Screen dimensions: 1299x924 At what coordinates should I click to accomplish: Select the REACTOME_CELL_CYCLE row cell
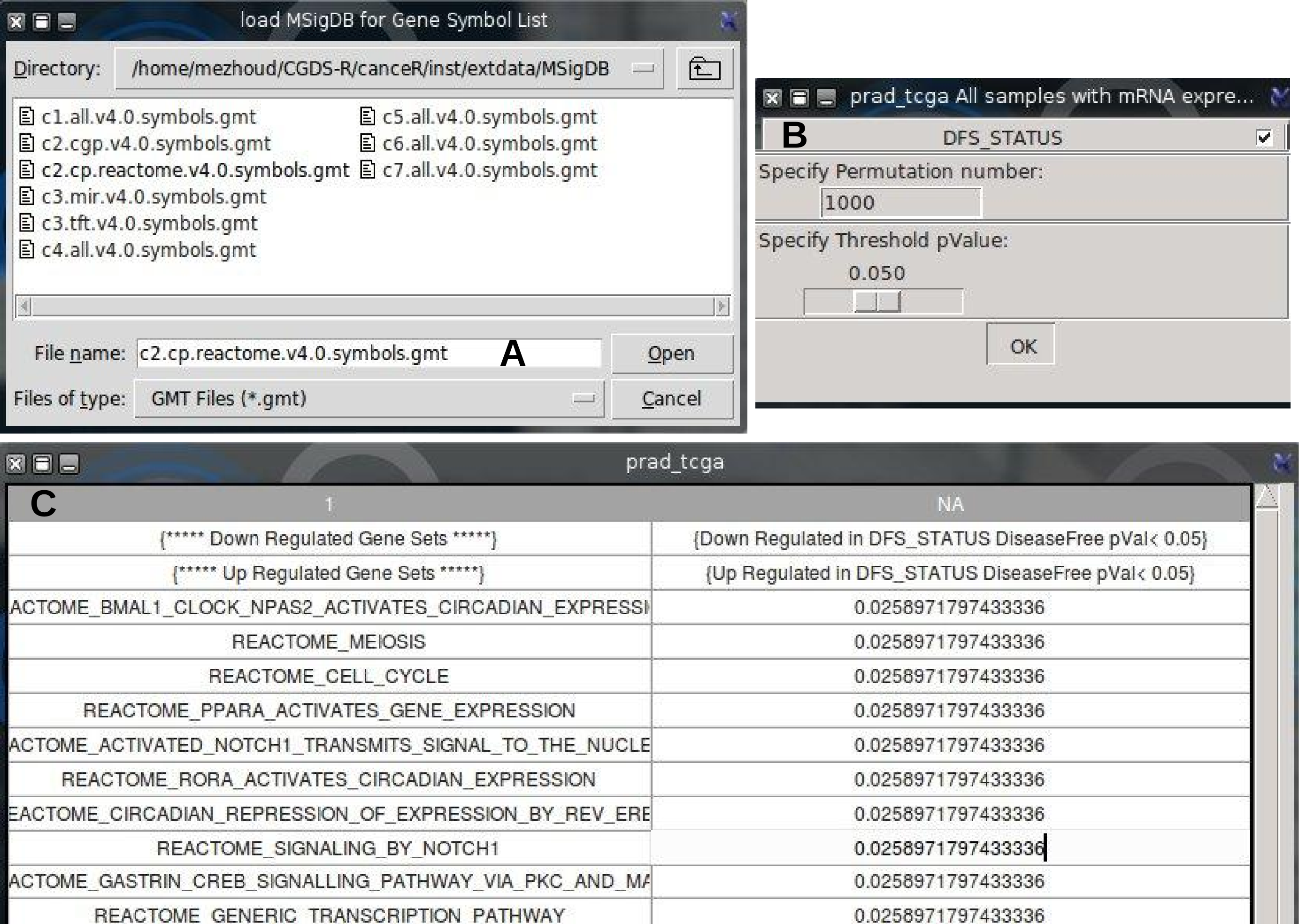(x=329, y=677)
